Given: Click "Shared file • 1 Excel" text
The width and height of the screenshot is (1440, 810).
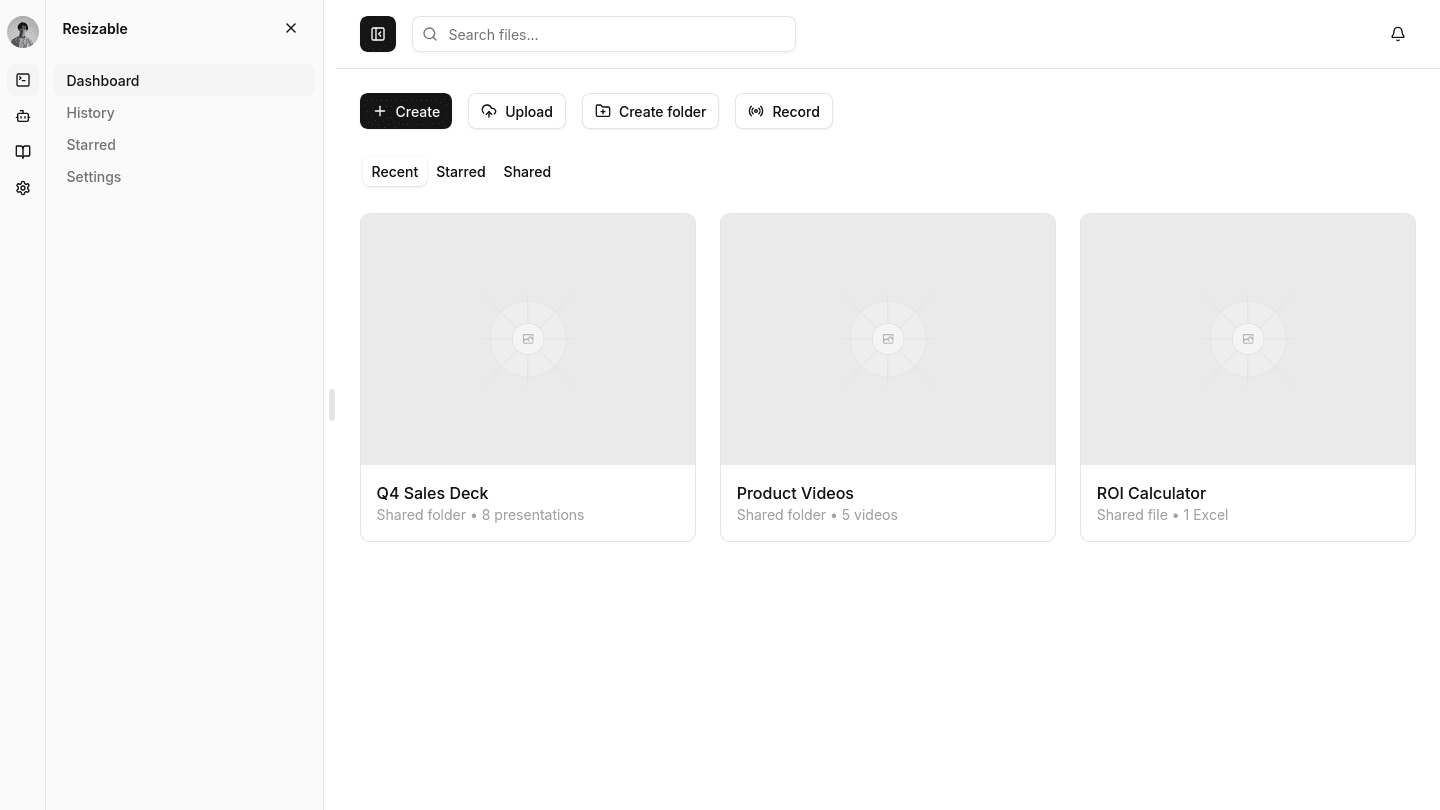Looking at the screenshot, I should (1162, 515).
